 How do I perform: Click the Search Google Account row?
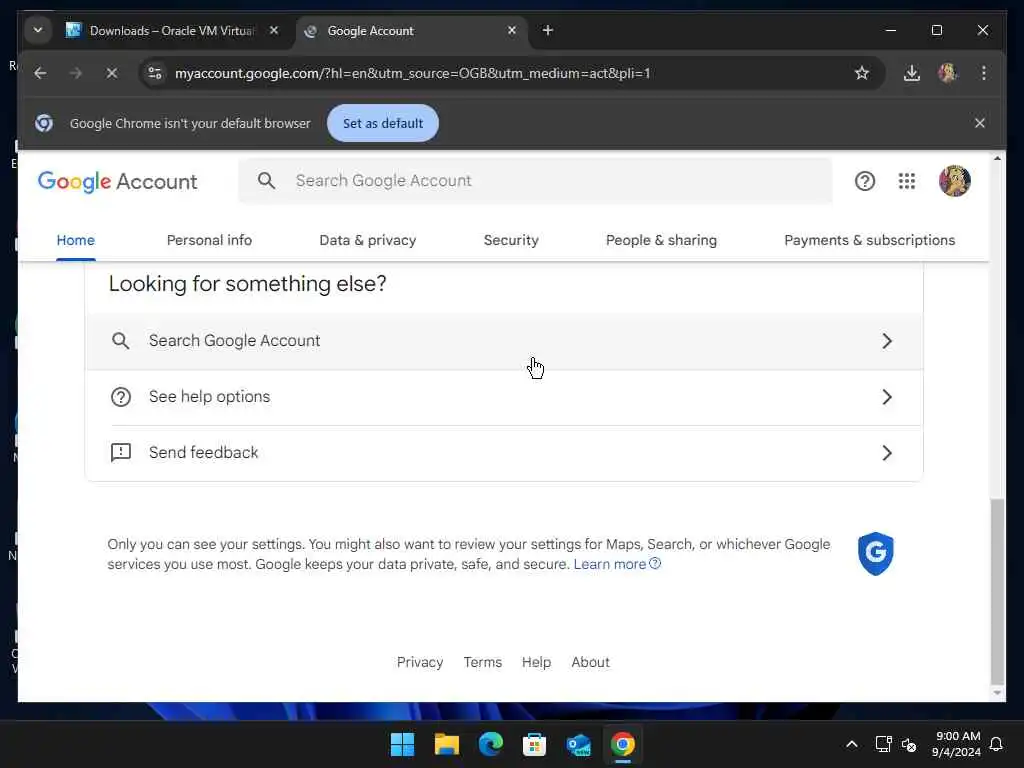point(504,341)
